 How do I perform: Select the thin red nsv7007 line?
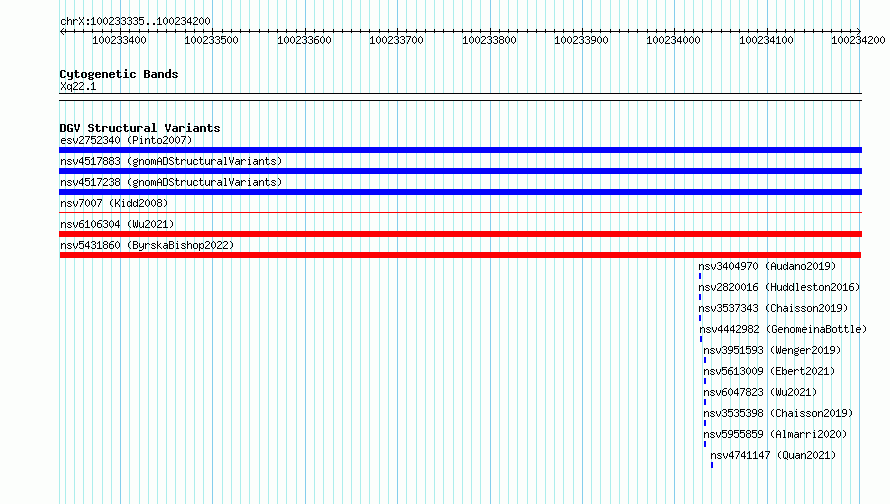[460, 213]
